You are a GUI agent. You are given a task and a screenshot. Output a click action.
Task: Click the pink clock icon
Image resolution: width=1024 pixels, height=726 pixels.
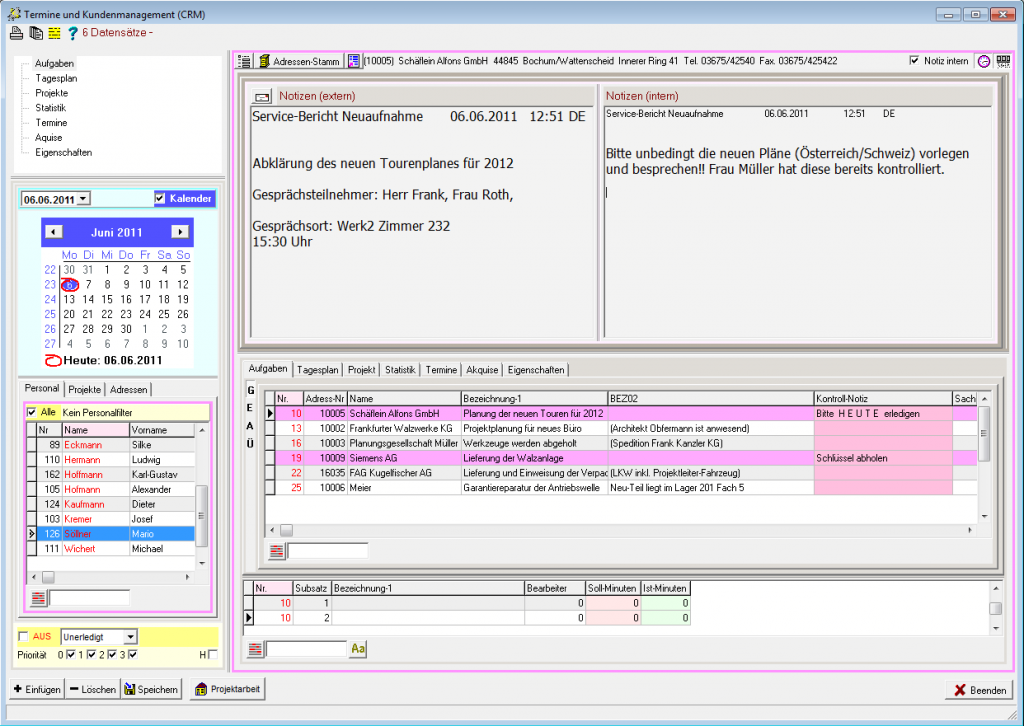984,61
